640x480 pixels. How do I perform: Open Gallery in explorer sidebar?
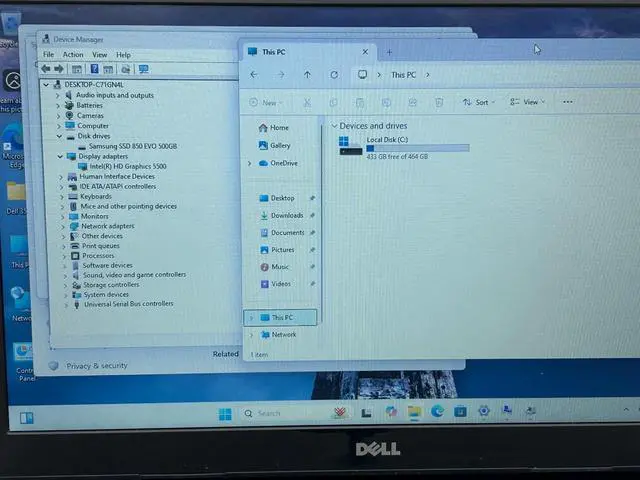coord(274,145)
